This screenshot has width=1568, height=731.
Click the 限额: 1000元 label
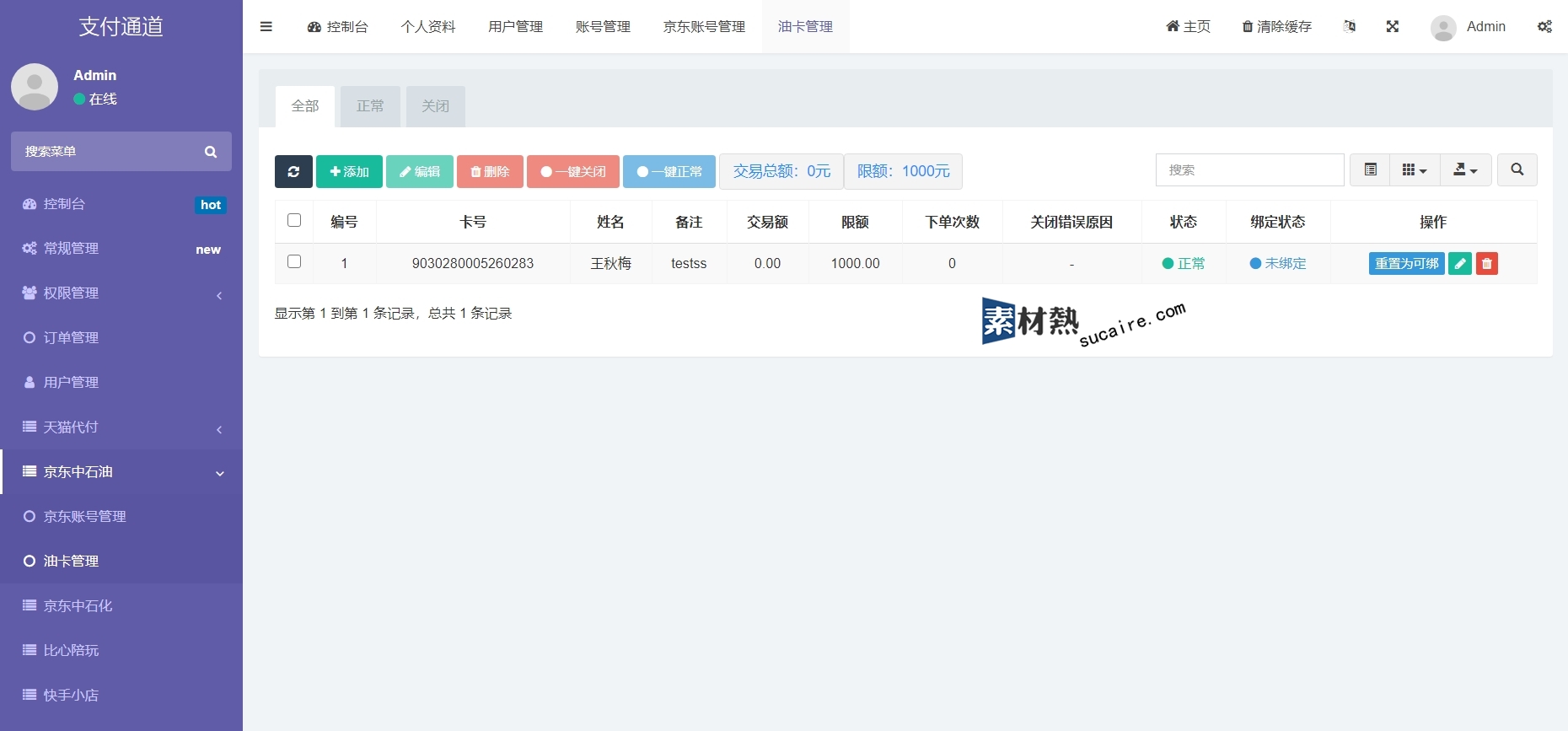pyautogui.click(x=903, y=171)
